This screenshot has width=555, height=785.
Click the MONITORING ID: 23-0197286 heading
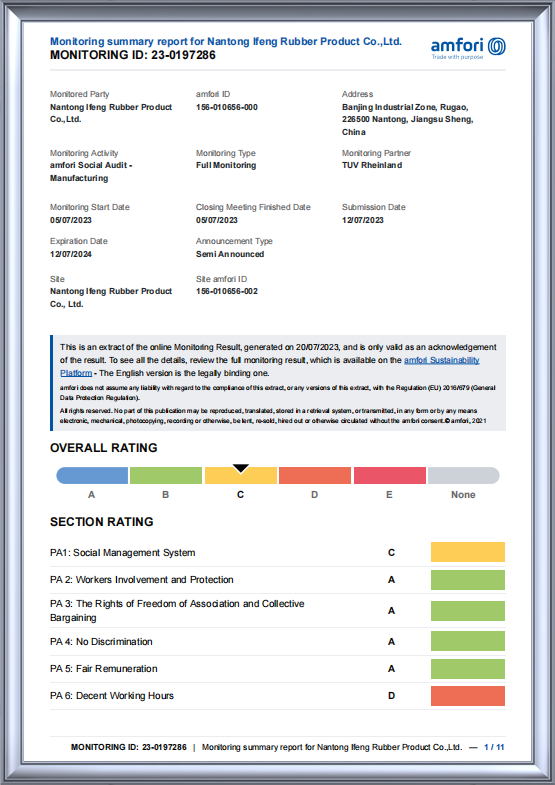click(x=133, y=55)
